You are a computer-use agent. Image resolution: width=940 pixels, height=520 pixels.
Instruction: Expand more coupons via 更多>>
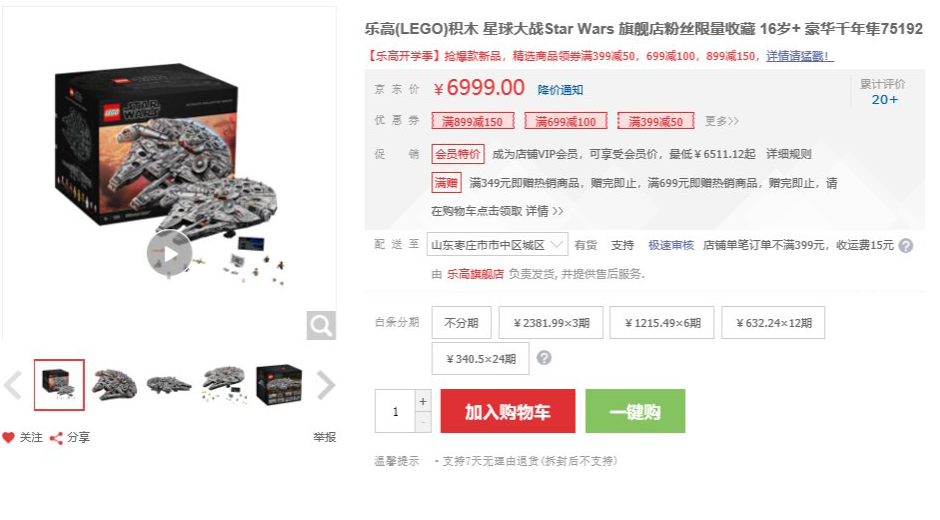(721, 121)
